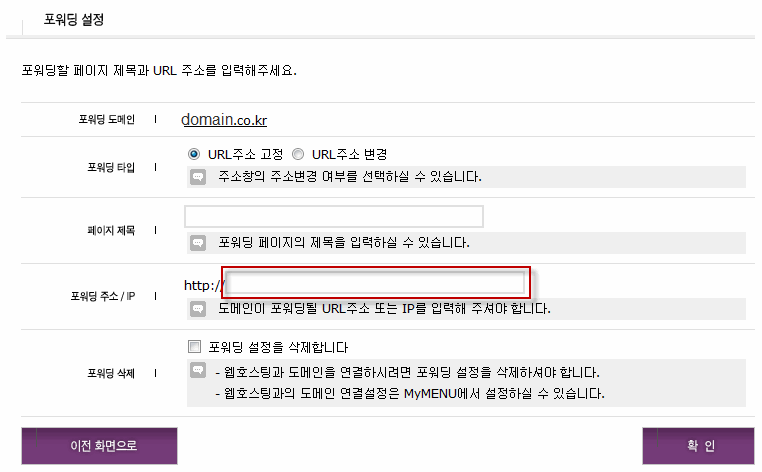Click the MyMENU hint text line

(x=410, y=393)
